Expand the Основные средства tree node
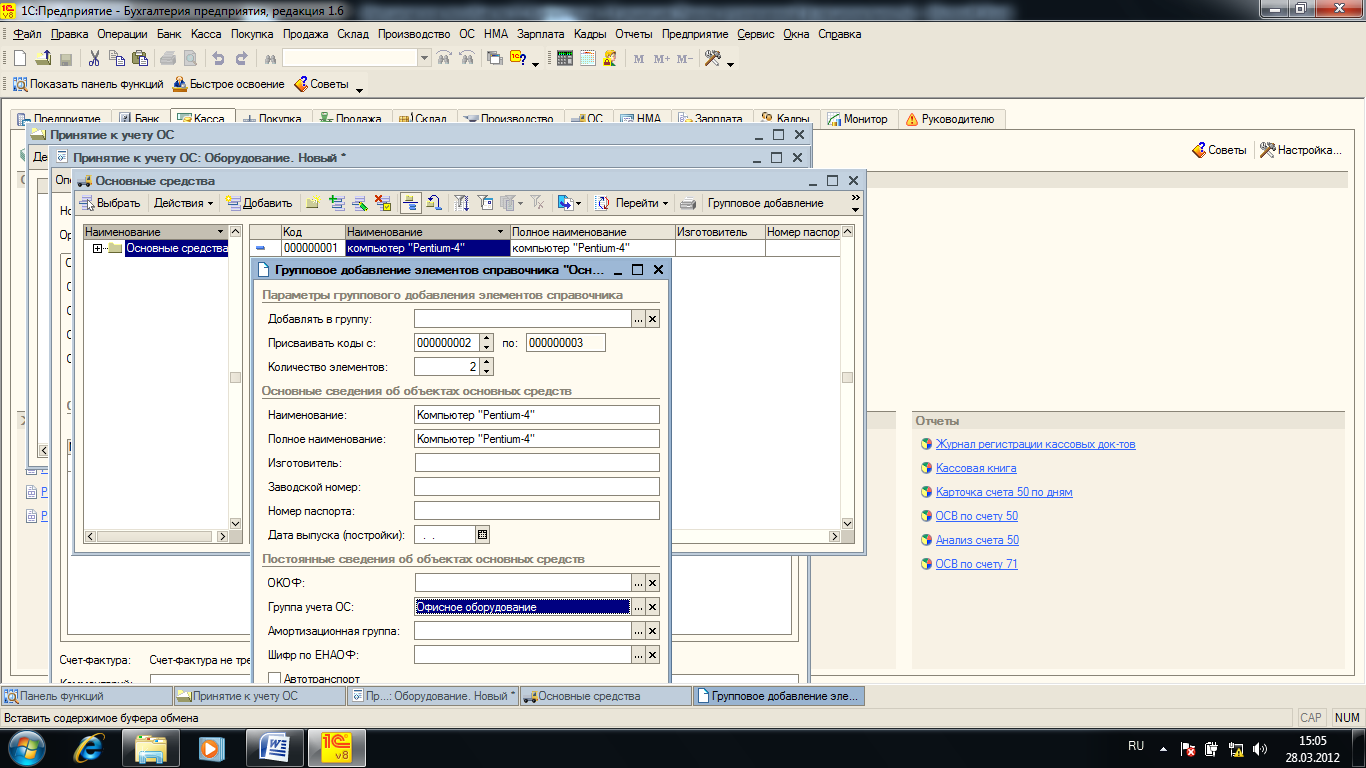The height and width of the screenshot is (768, 1366). click(97, 248)
